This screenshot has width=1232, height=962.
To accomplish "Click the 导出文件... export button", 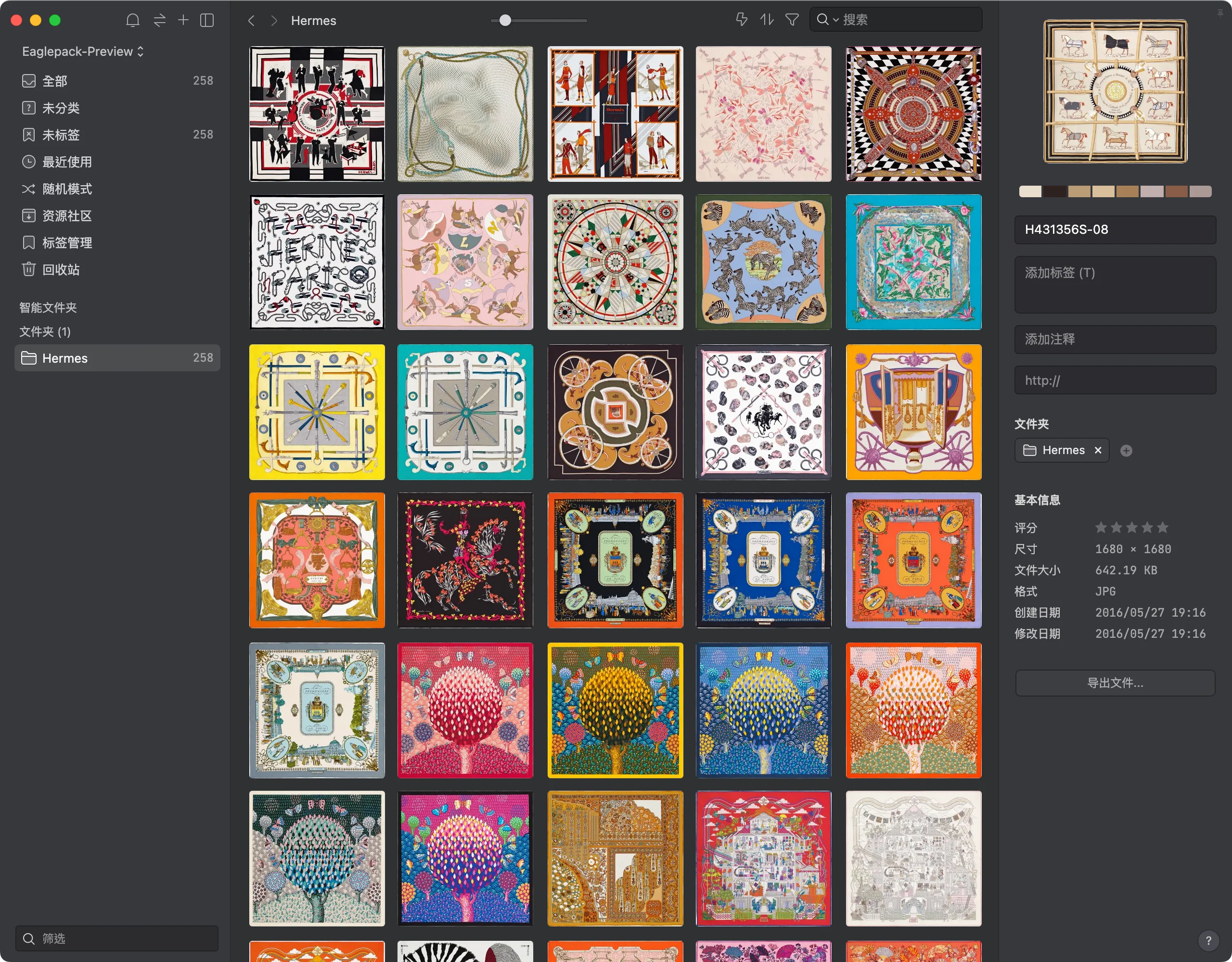I will [1115, 683].
